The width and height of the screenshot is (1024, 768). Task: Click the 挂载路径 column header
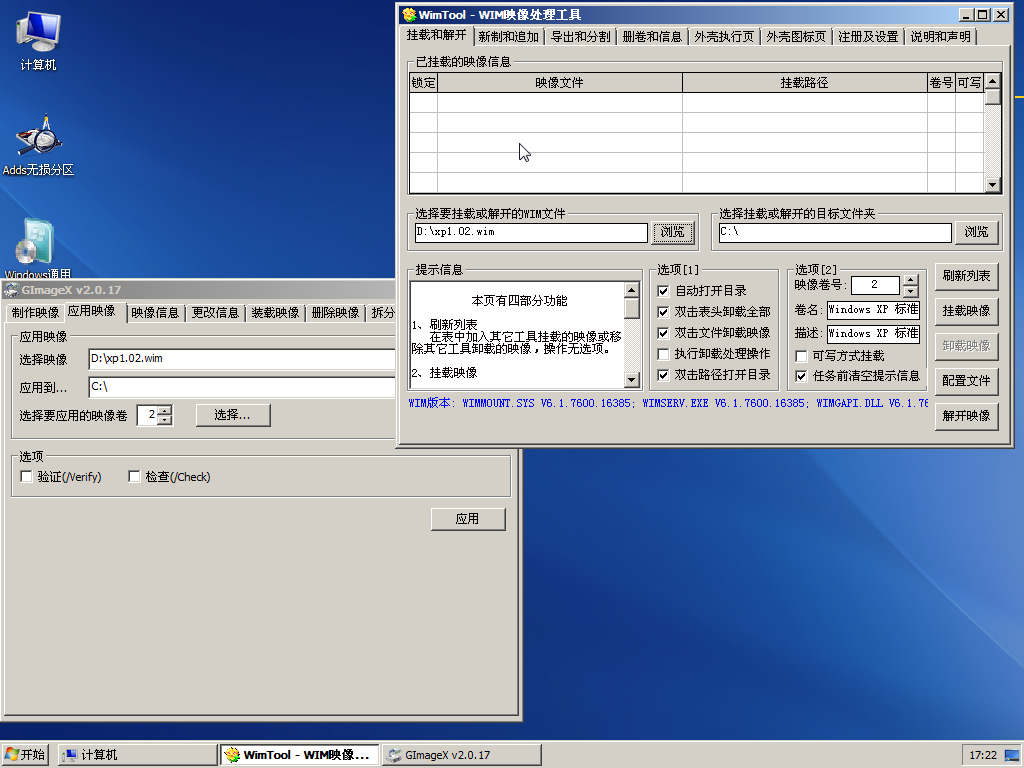point(805,83)
